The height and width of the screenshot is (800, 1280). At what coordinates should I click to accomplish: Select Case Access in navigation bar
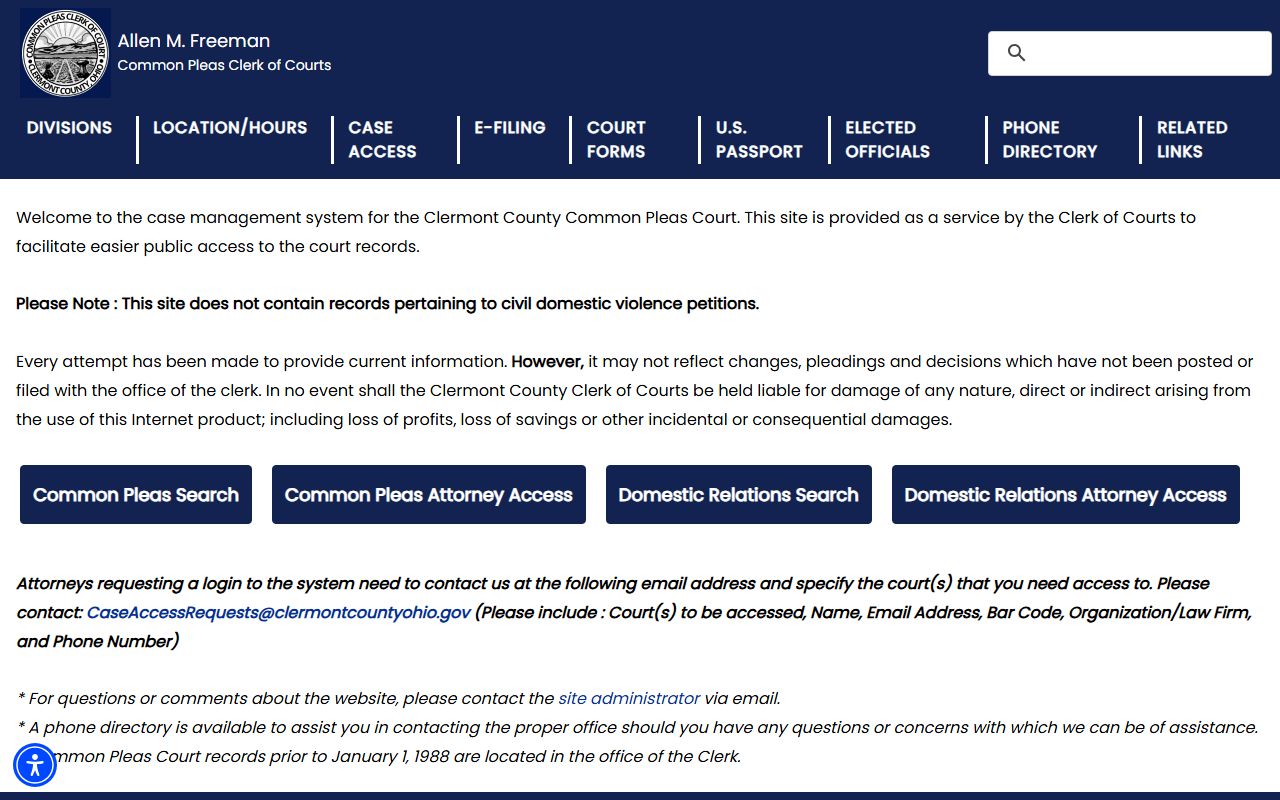point(382,140)
